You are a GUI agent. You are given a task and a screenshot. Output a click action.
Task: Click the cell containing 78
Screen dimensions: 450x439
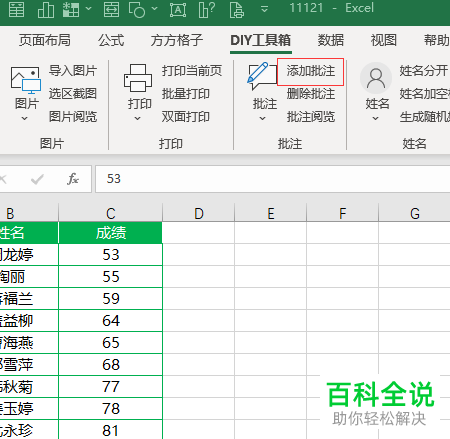pyautogui.click(x=110, y=409)
